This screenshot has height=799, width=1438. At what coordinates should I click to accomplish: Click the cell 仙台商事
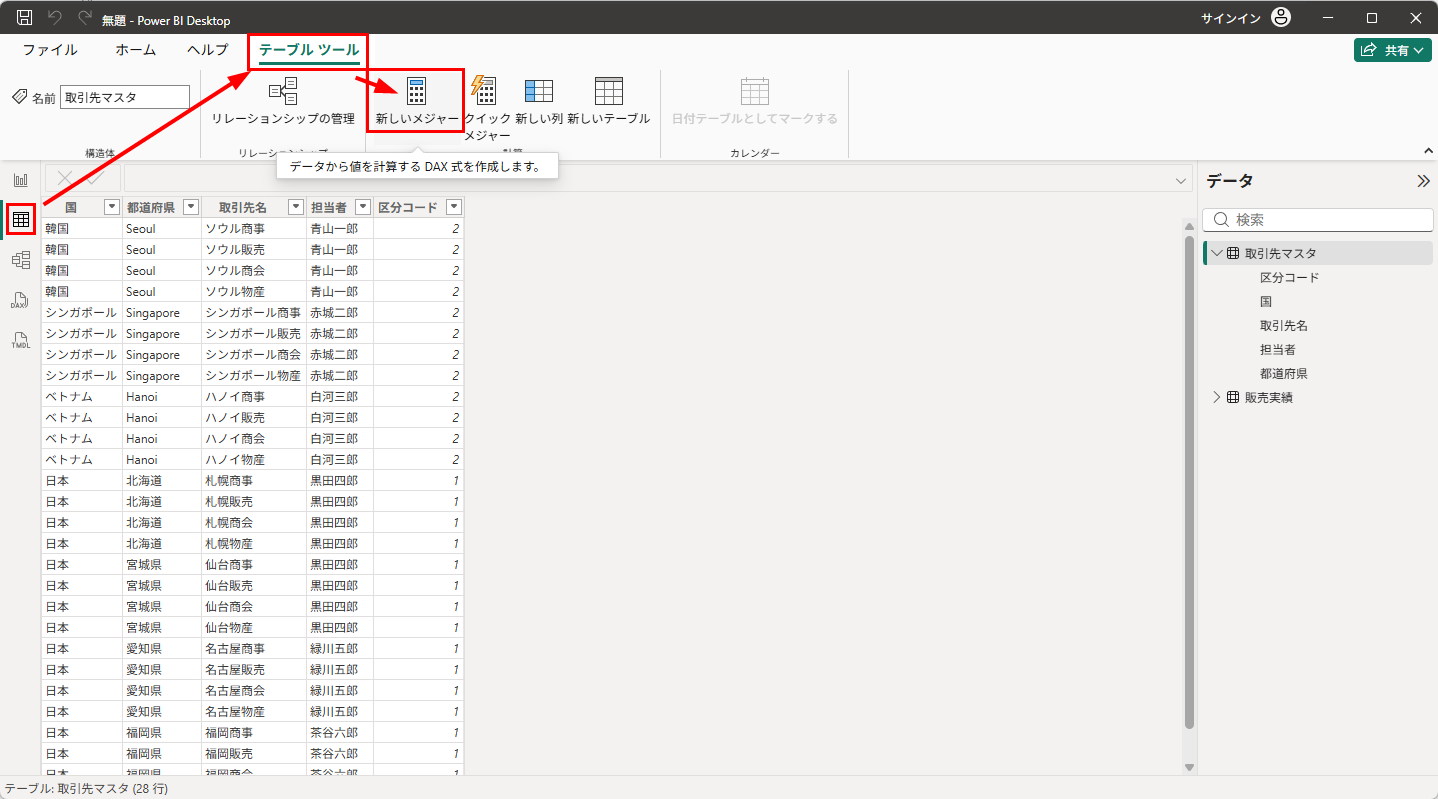253,564
